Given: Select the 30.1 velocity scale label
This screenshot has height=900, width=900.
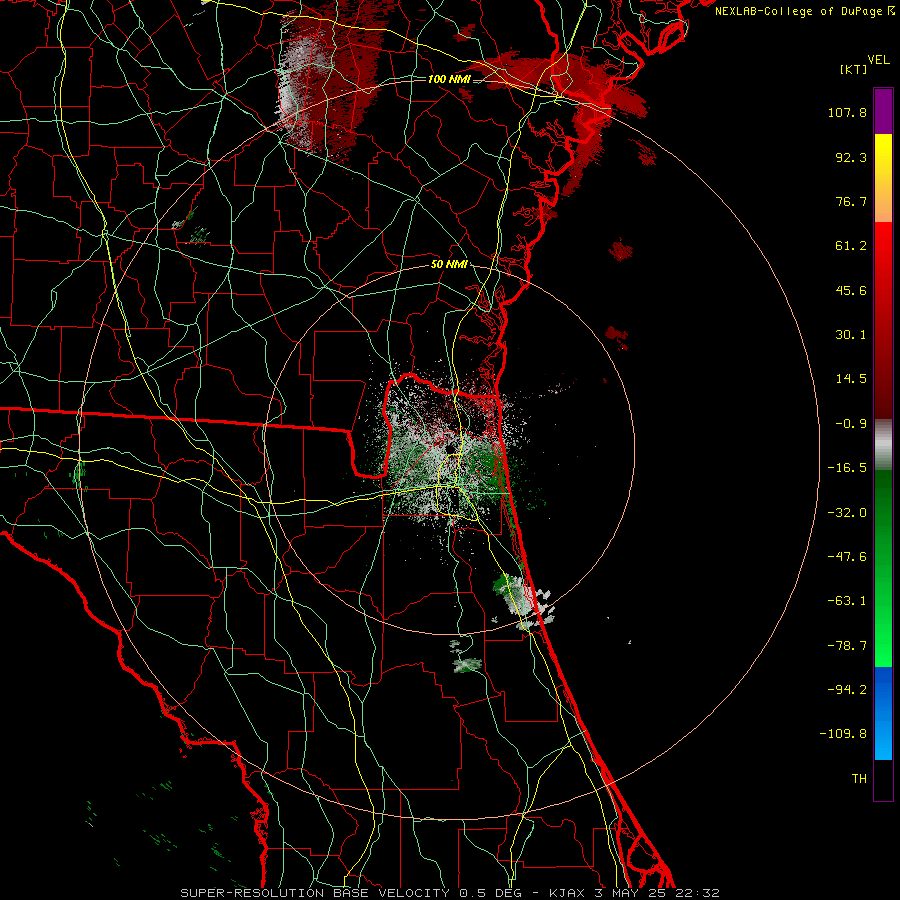Looking at the screenshot, I should tap(851, 335).
